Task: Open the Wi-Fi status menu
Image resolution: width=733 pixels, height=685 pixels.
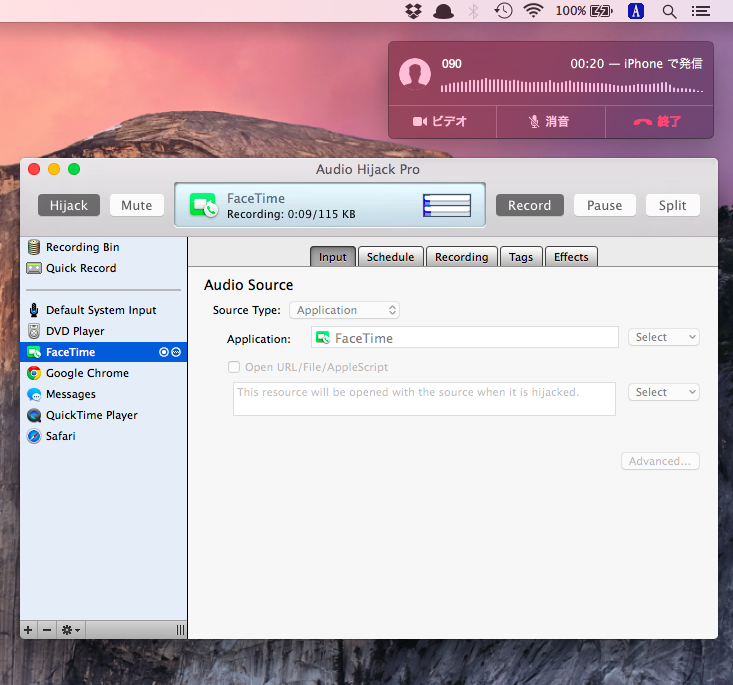Action: [533, 10]
